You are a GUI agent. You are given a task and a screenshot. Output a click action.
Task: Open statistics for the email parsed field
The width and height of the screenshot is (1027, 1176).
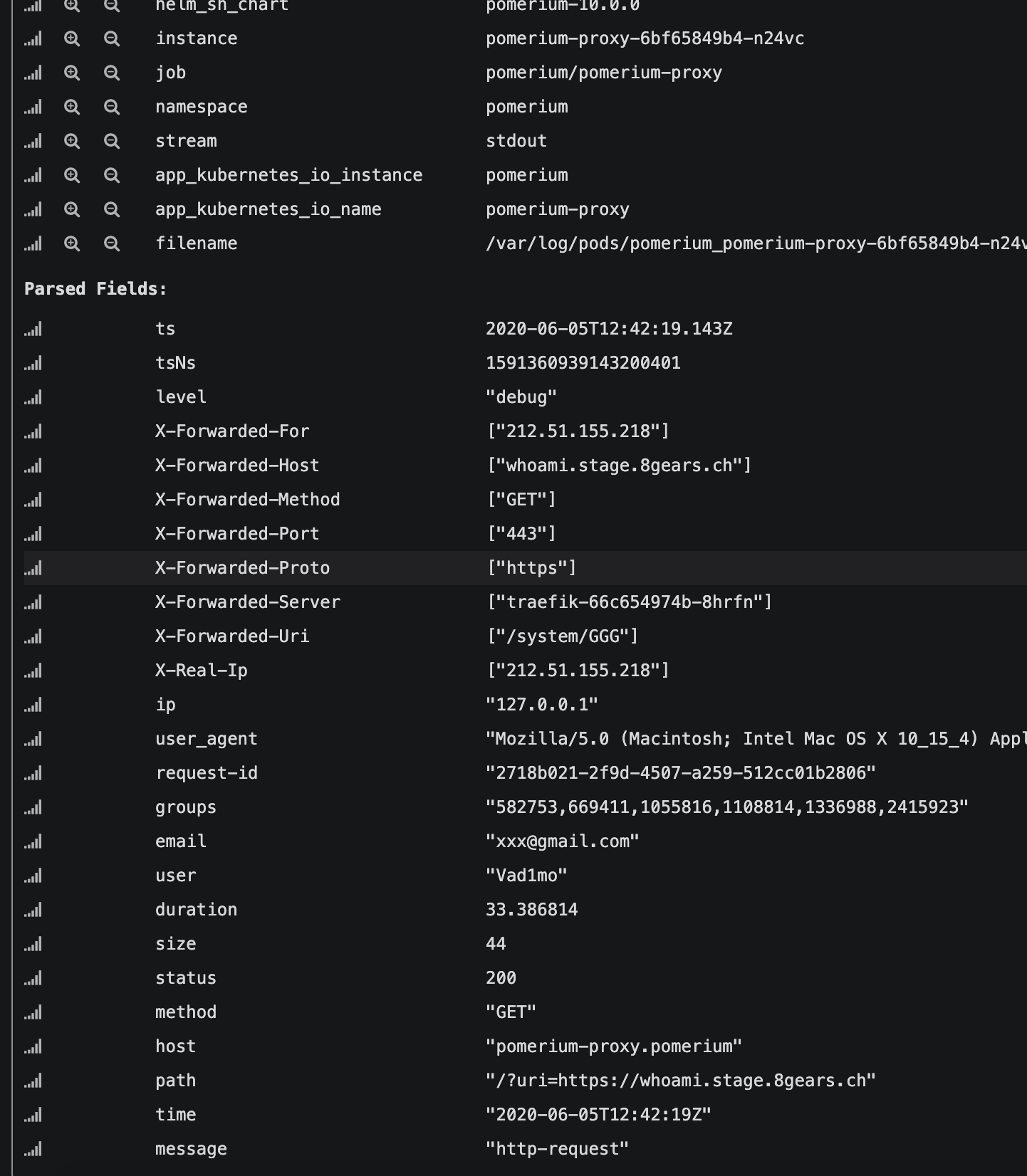click(x=33, y=841)
